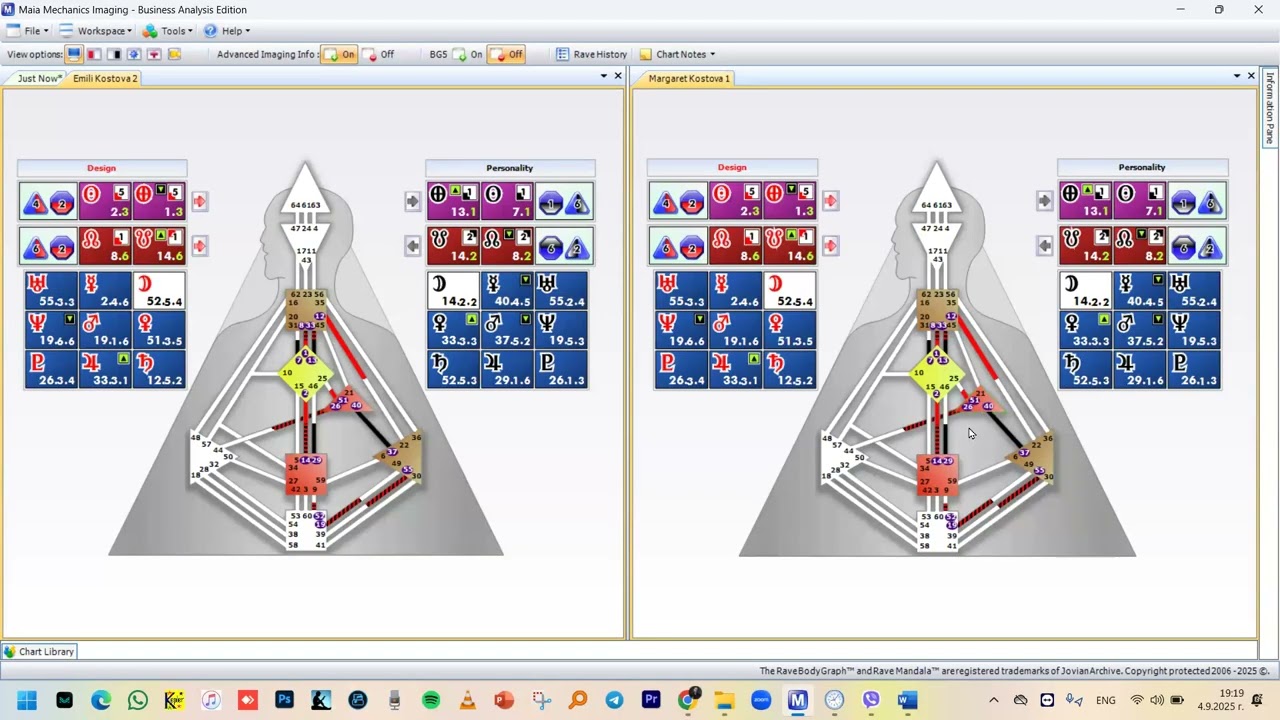The height and width of the screenshot is (720, 1280).
Task: Expand the Information Pane sidebar
Action: (x=1271, y=107)
